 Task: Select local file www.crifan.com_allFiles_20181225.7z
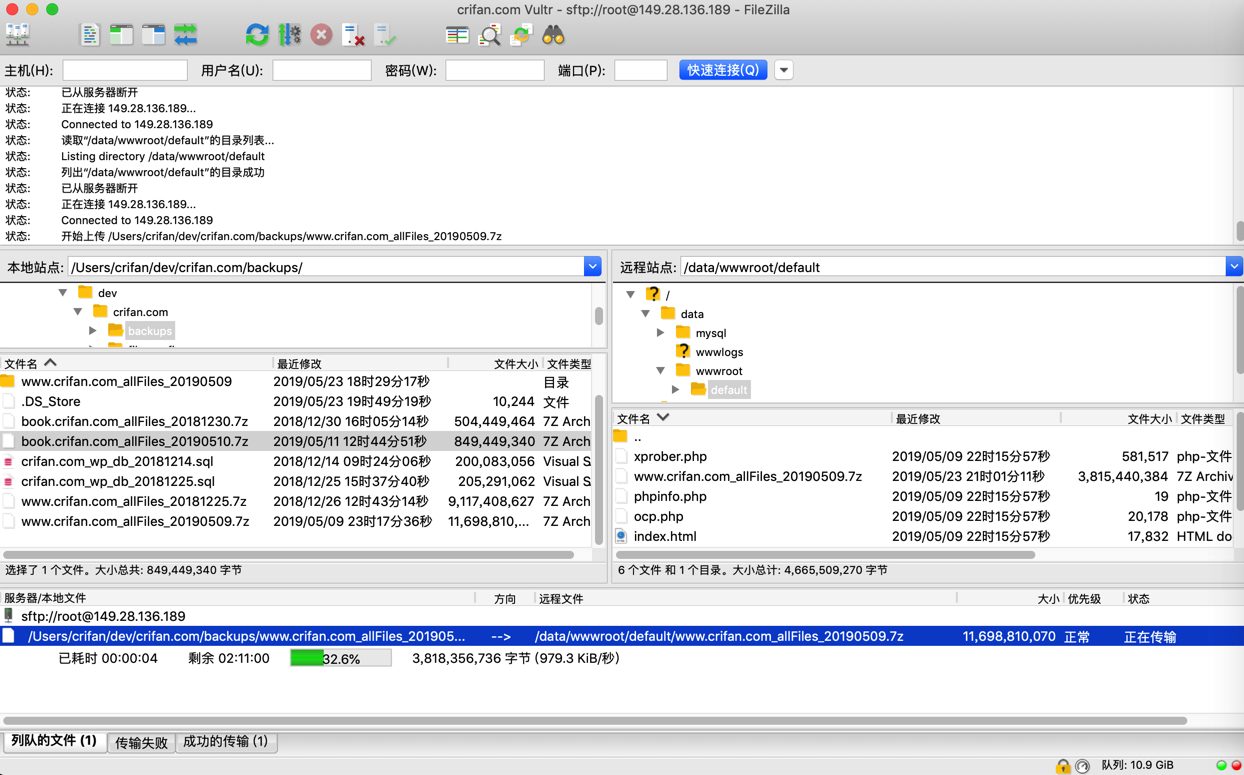pos(296,501)
